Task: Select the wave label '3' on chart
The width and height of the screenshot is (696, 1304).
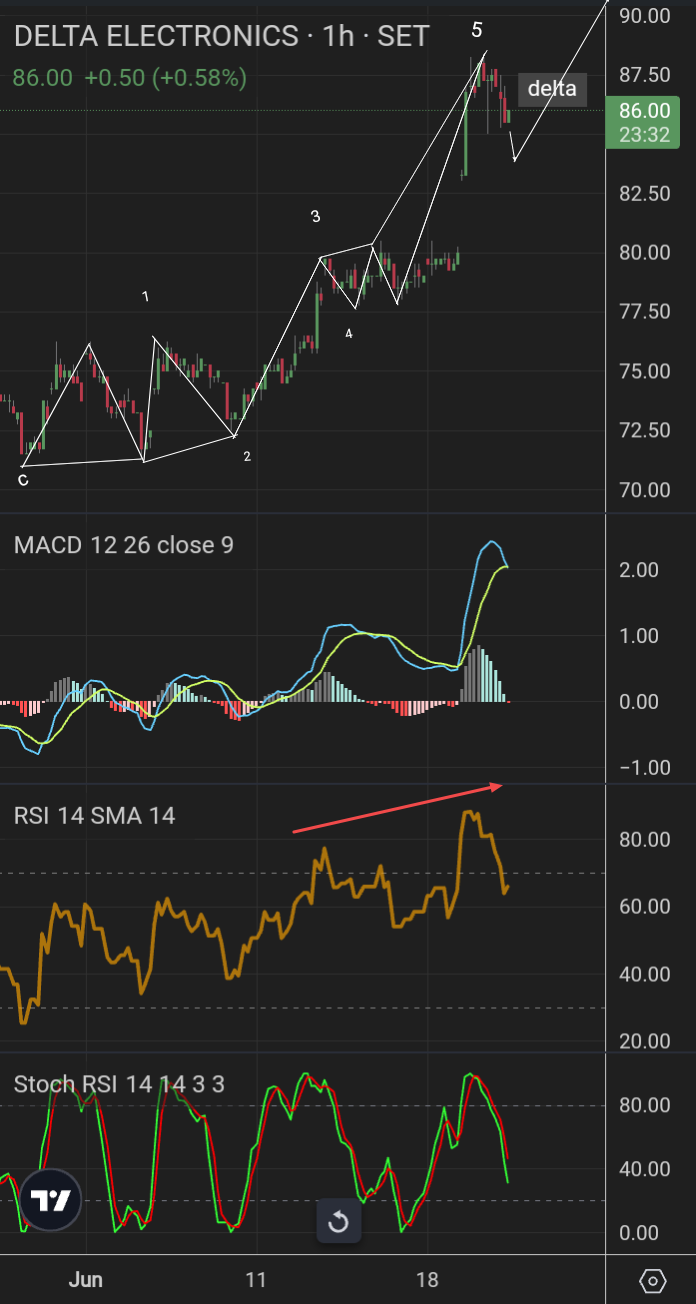Action: click(x=315, y=217)
